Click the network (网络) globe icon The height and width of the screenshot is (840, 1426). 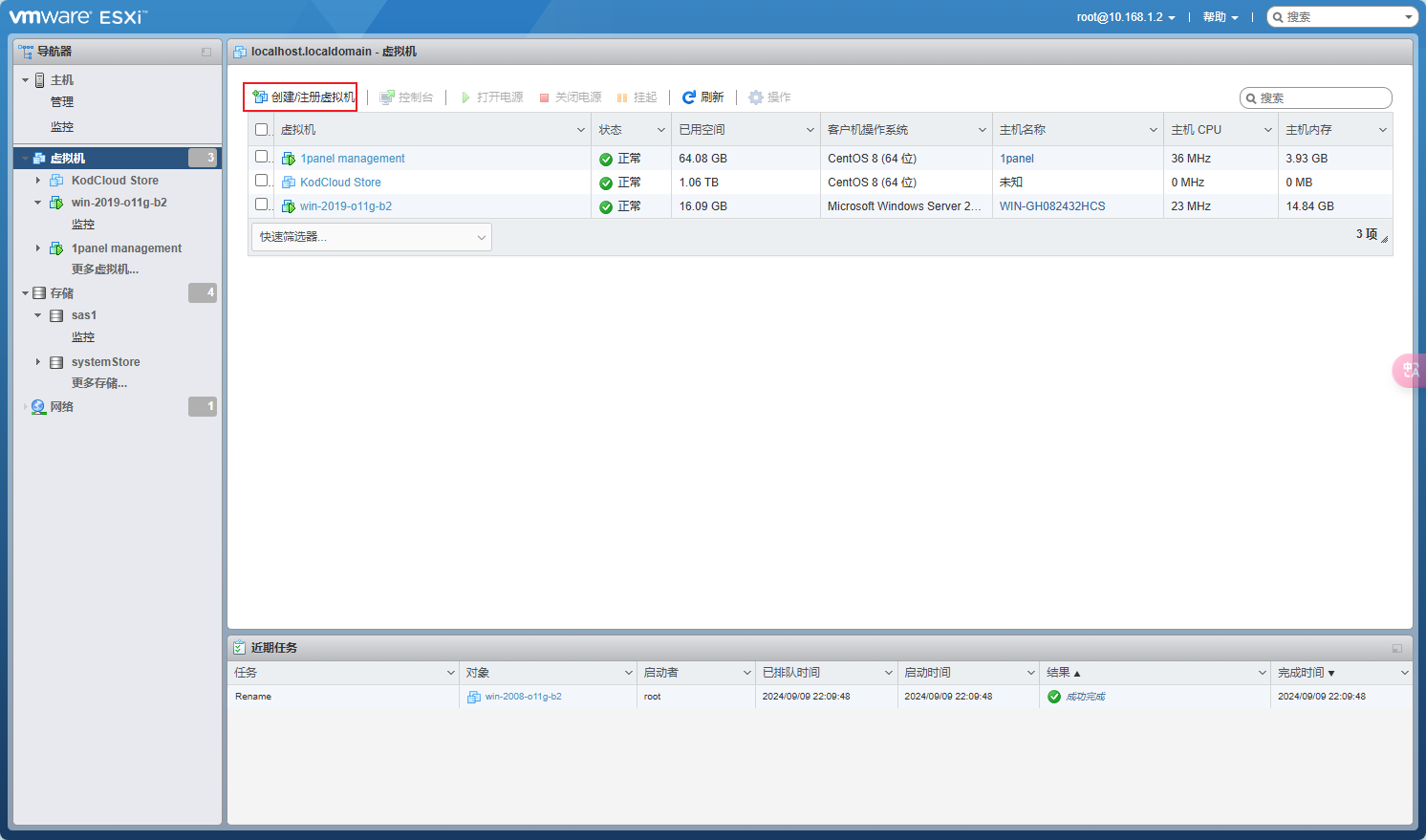coord(38,407)
